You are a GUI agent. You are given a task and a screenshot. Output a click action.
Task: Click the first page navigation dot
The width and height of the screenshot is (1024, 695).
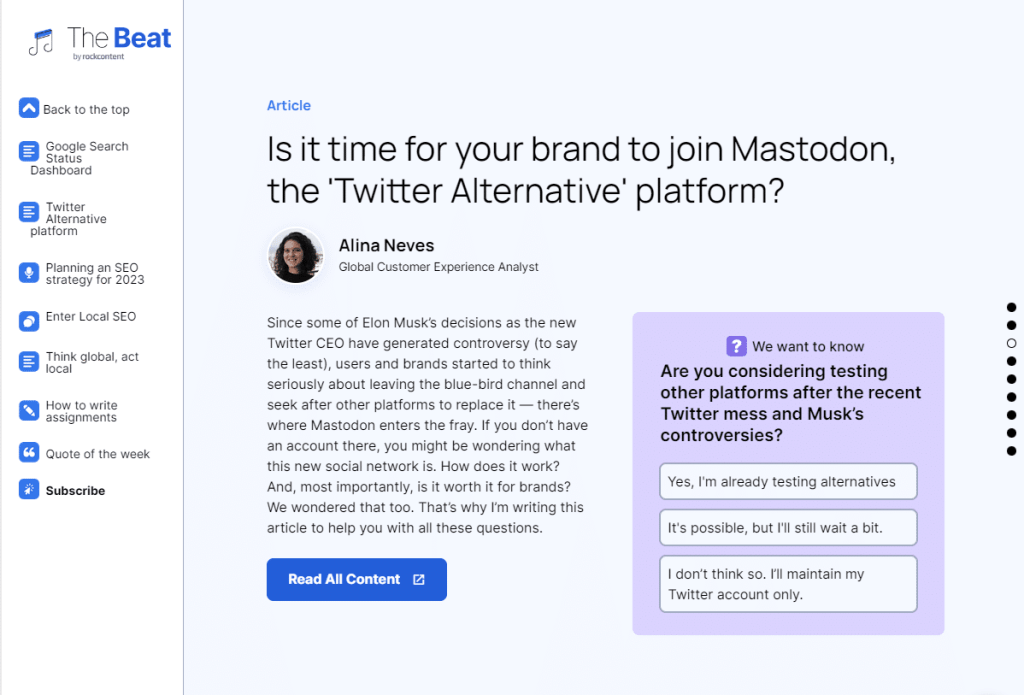[x=1011, y=307]
